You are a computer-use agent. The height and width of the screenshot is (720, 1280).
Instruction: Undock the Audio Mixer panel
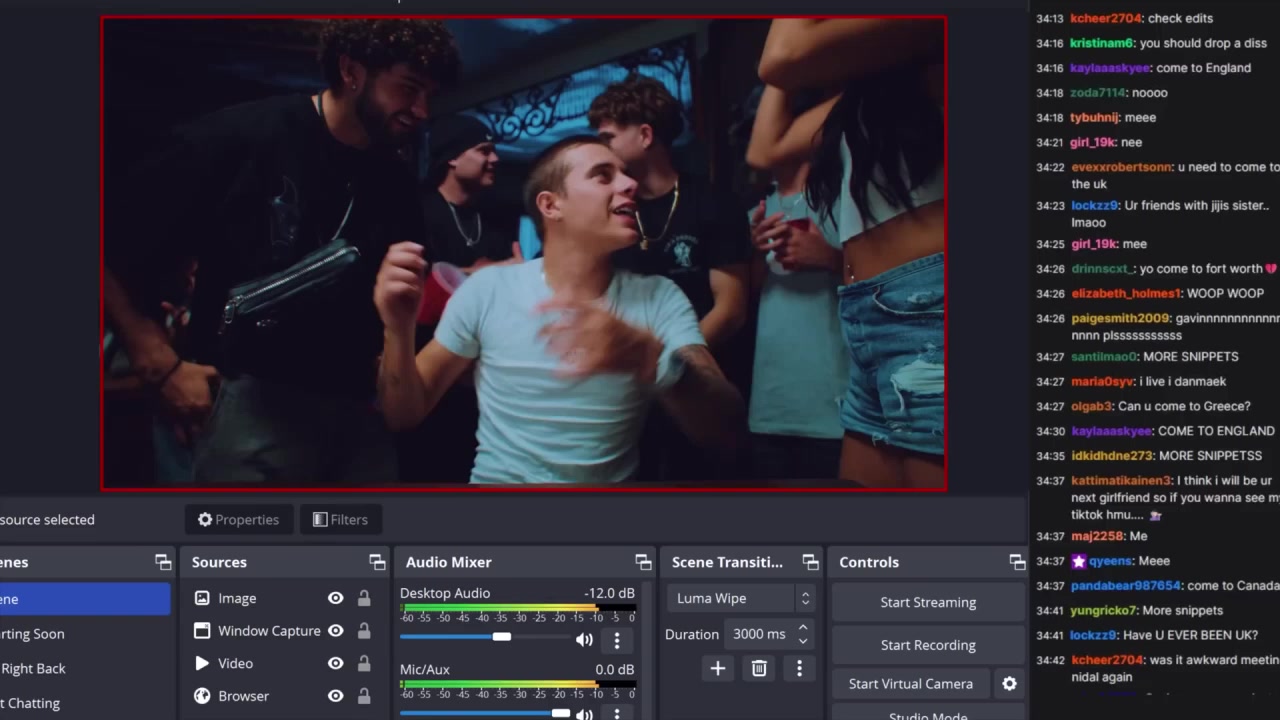pos(643,562)
